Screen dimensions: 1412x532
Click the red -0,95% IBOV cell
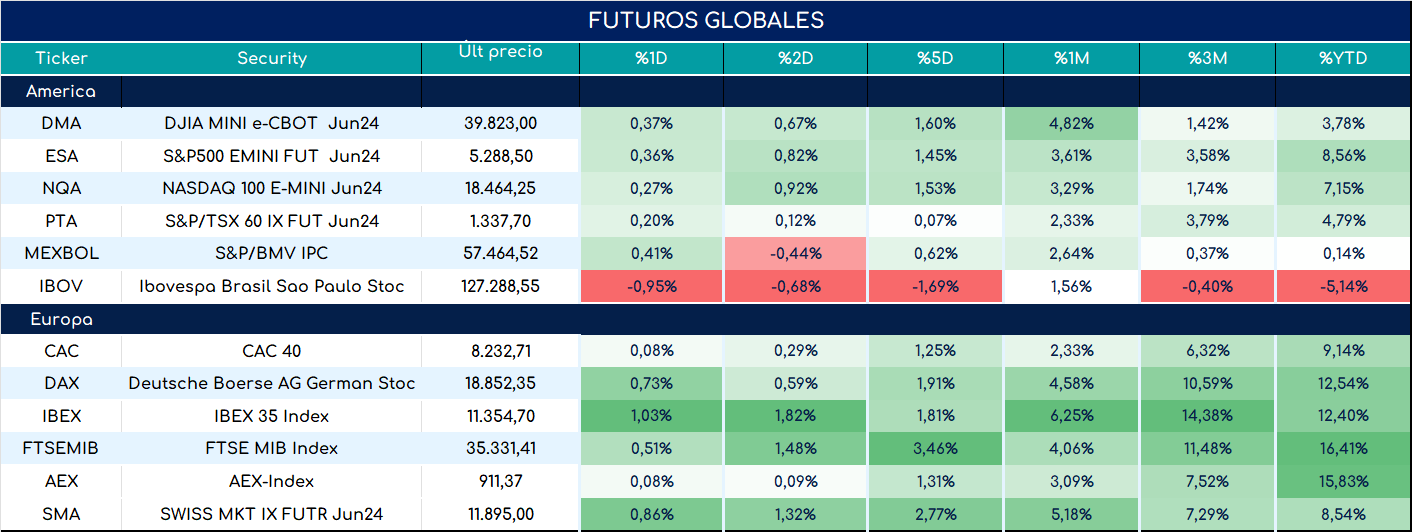point(651,286)
